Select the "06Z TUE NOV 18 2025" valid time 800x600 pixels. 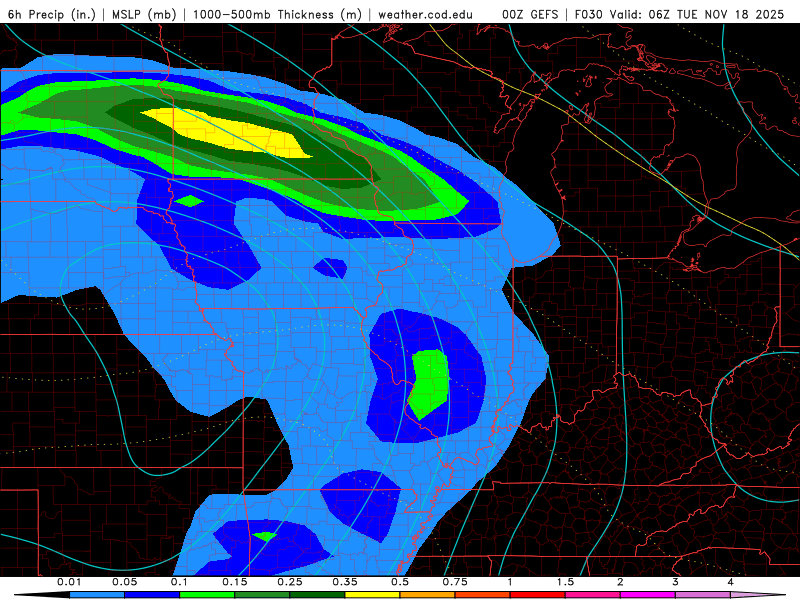[x=716, y=14]
